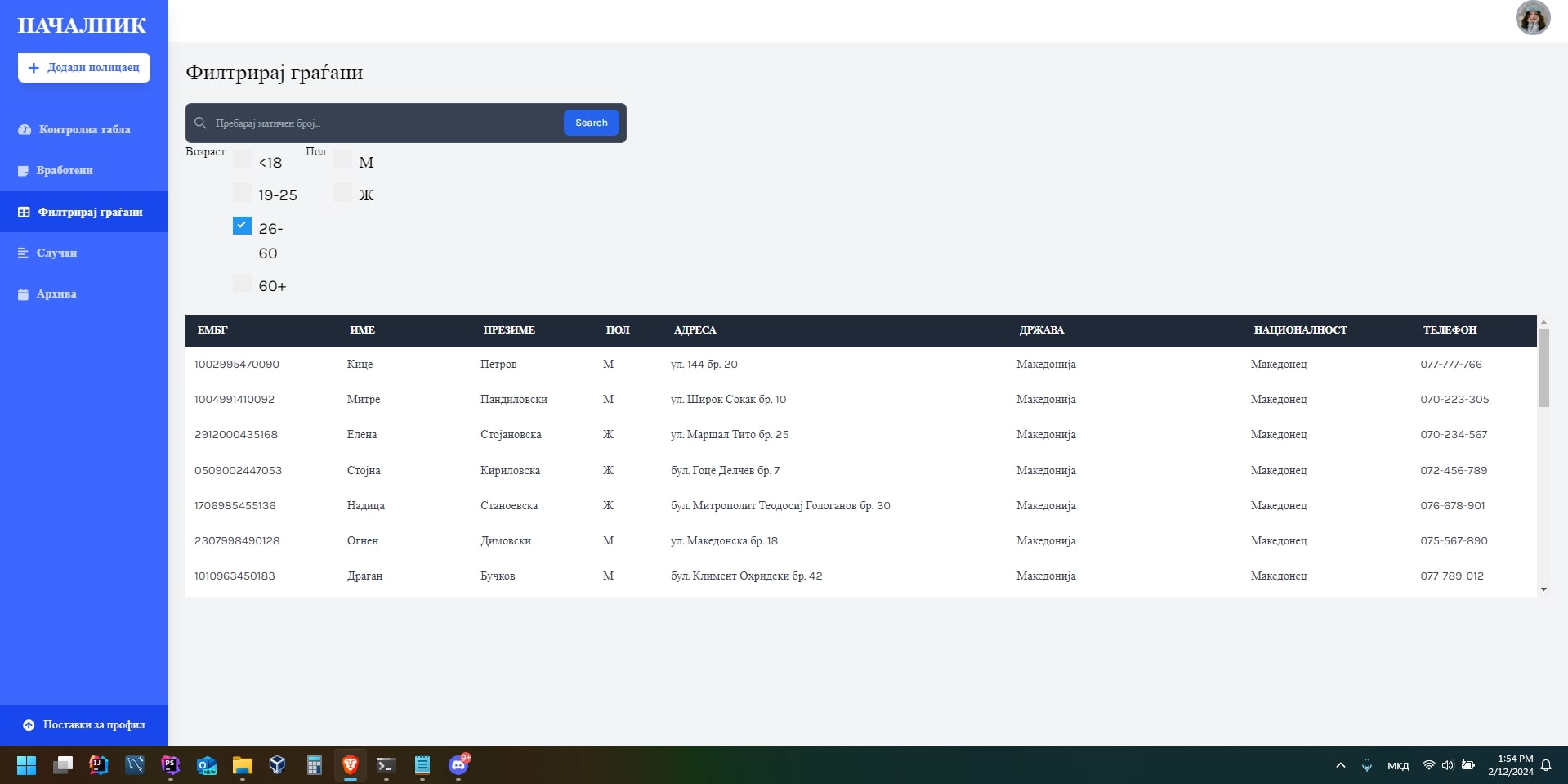Open IntelliJ IDEA from the taskbar

click(x=99, y=765)
